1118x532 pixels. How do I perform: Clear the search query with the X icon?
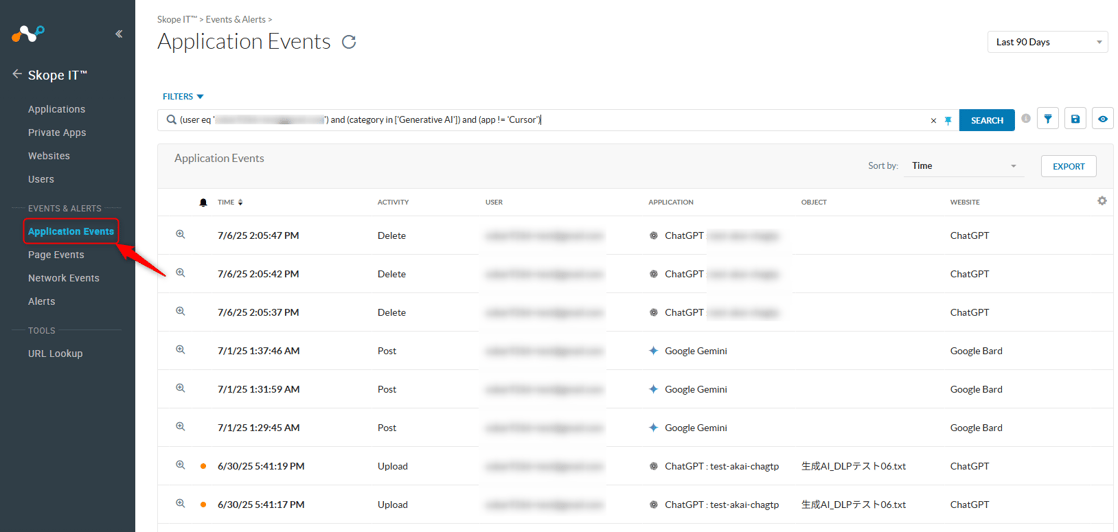[x=933, y=121]
